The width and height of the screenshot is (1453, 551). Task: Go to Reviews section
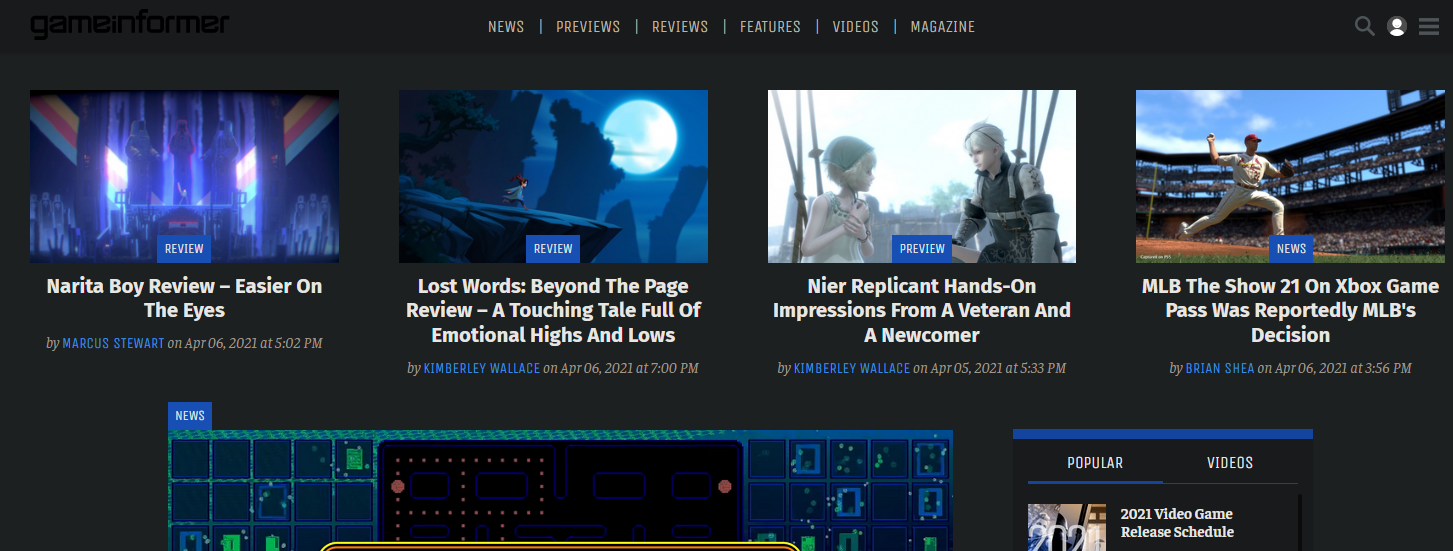point(680,27)
